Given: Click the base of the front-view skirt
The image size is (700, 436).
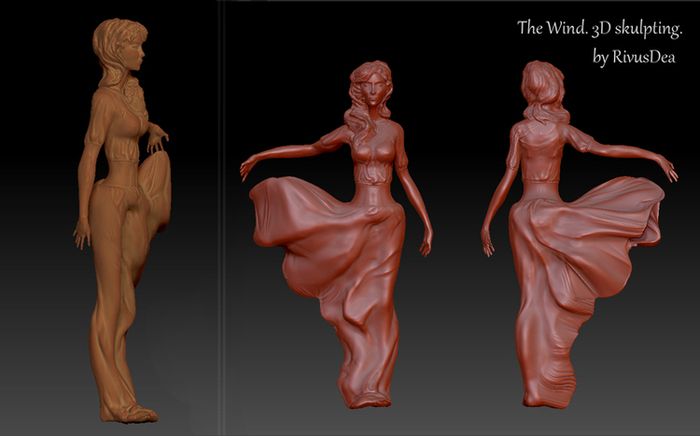Looking at the screenshot, I should coord(372,396).
